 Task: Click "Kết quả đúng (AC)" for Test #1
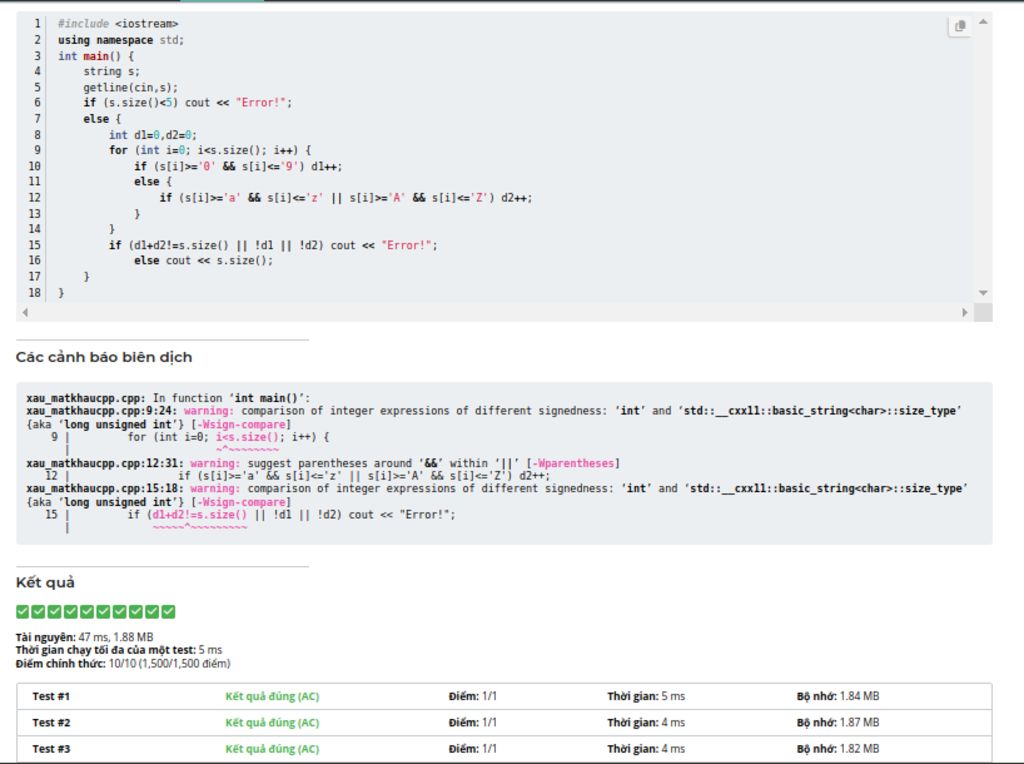tap(272, 696)
